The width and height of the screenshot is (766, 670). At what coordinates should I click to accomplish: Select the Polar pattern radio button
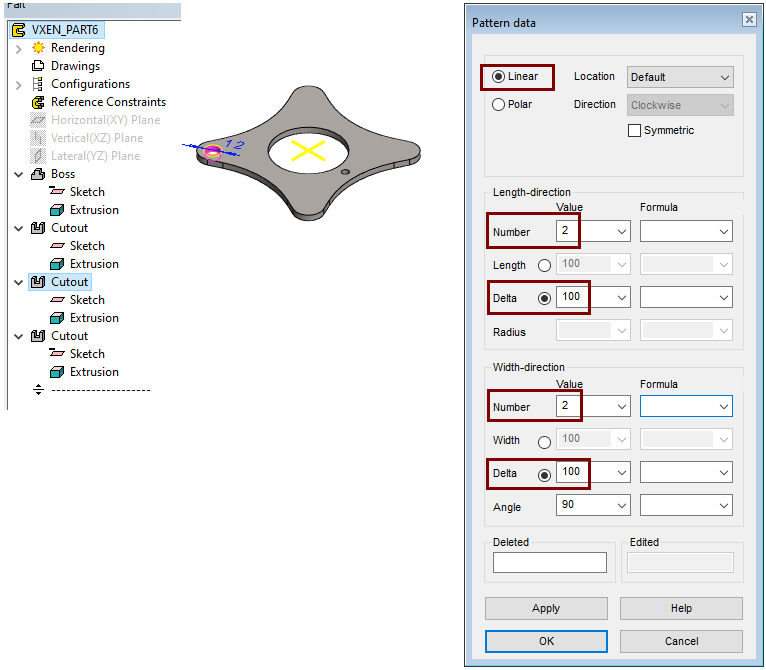[x=499, y=104]
